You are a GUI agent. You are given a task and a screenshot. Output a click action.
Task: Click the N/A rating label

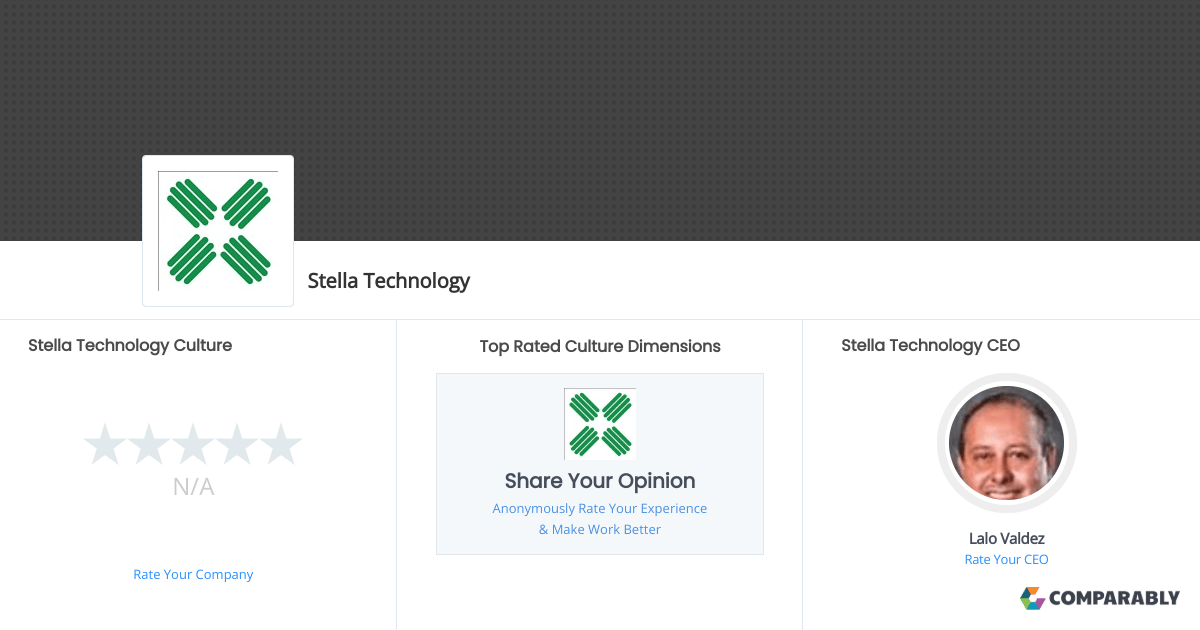193,487
